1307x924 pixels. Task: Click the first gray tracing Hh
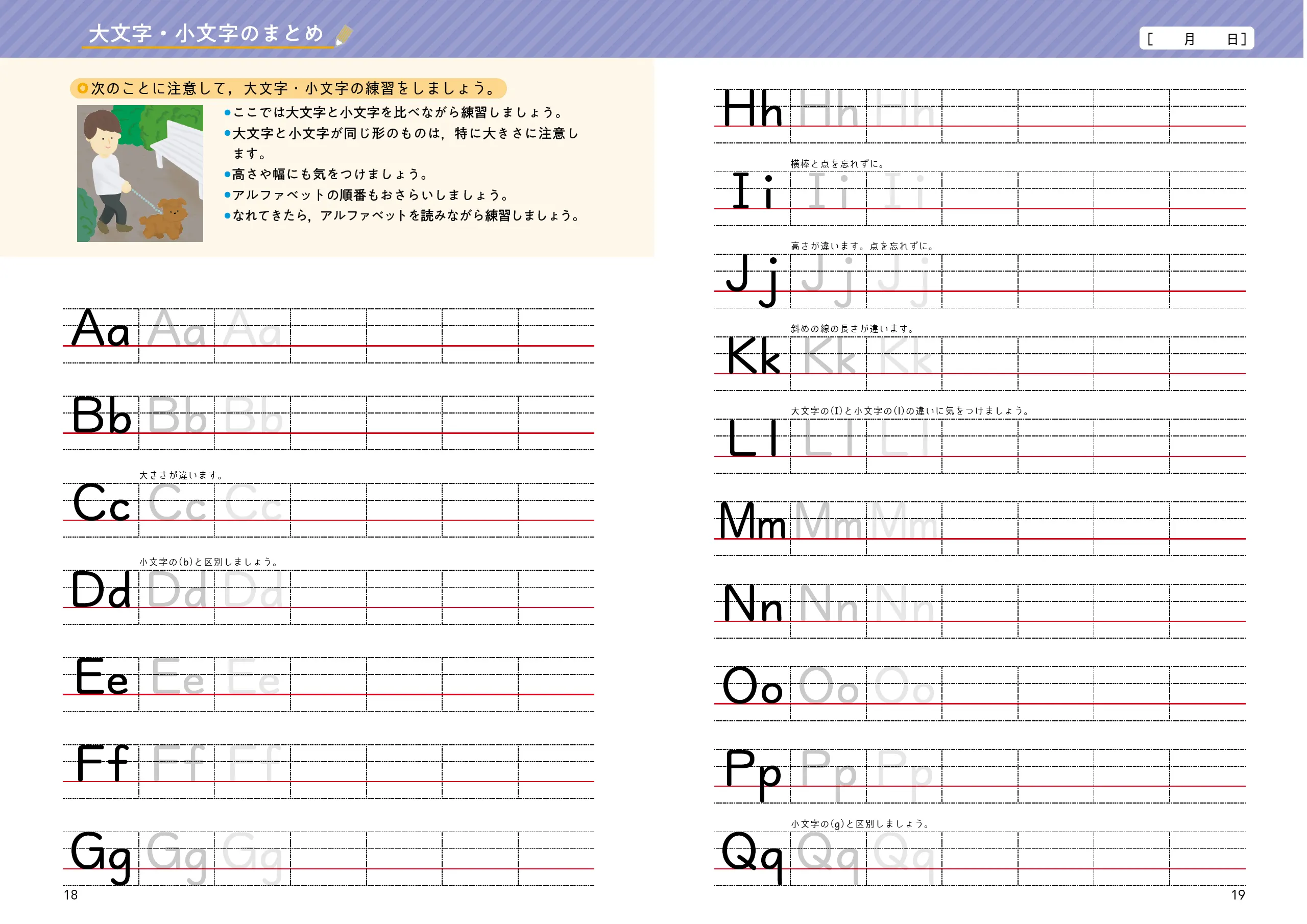(x=829, y=108)
